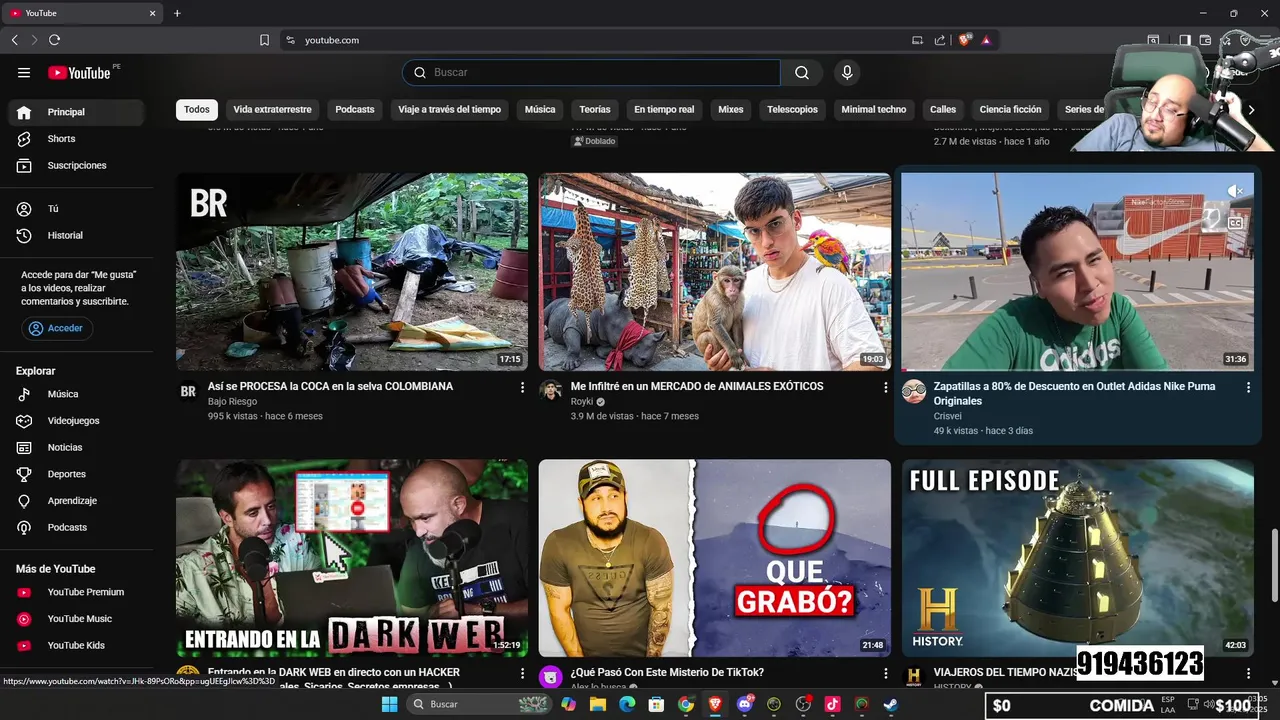Open YouTube Premium in sidebar
Image resolution: width=1280 pixels, height=720 pixels.
pos(76,592)
